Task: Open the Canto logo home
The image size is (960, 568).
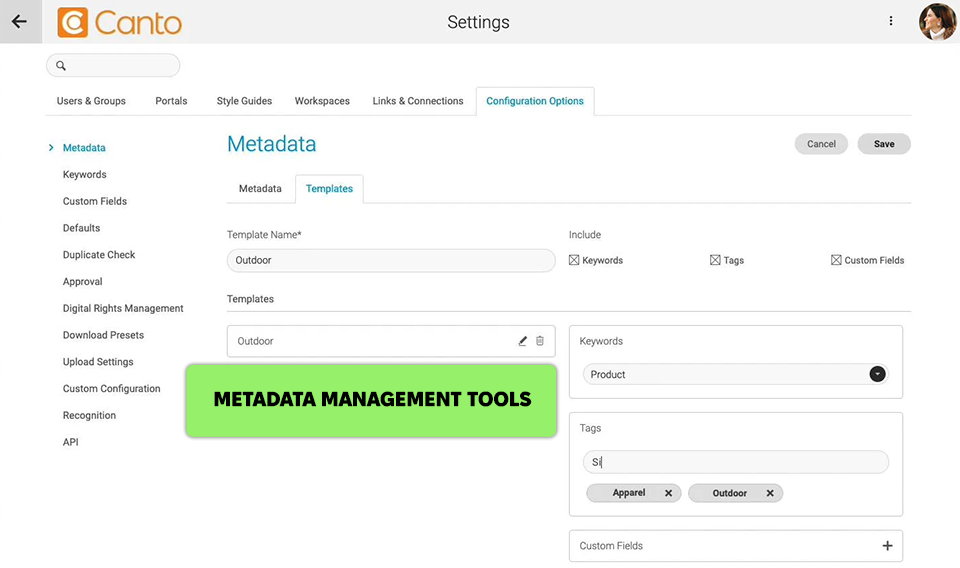Action: point(119,23)
